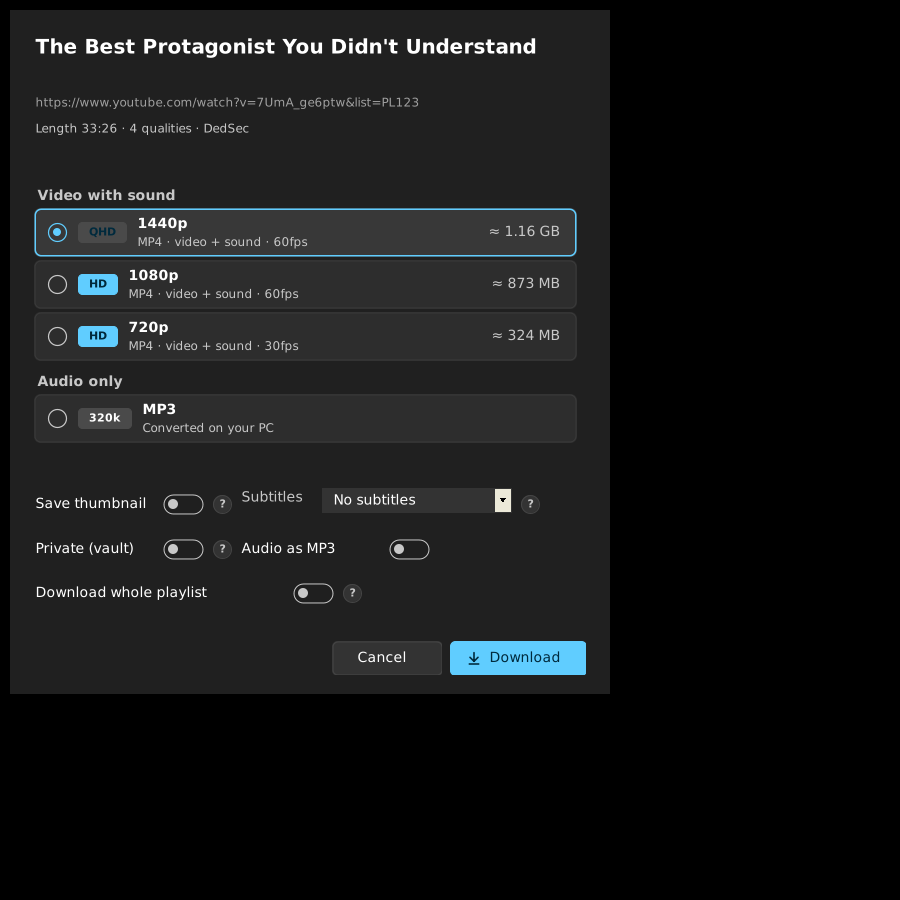Click the 'Audio only' section label

coord(80,381)
